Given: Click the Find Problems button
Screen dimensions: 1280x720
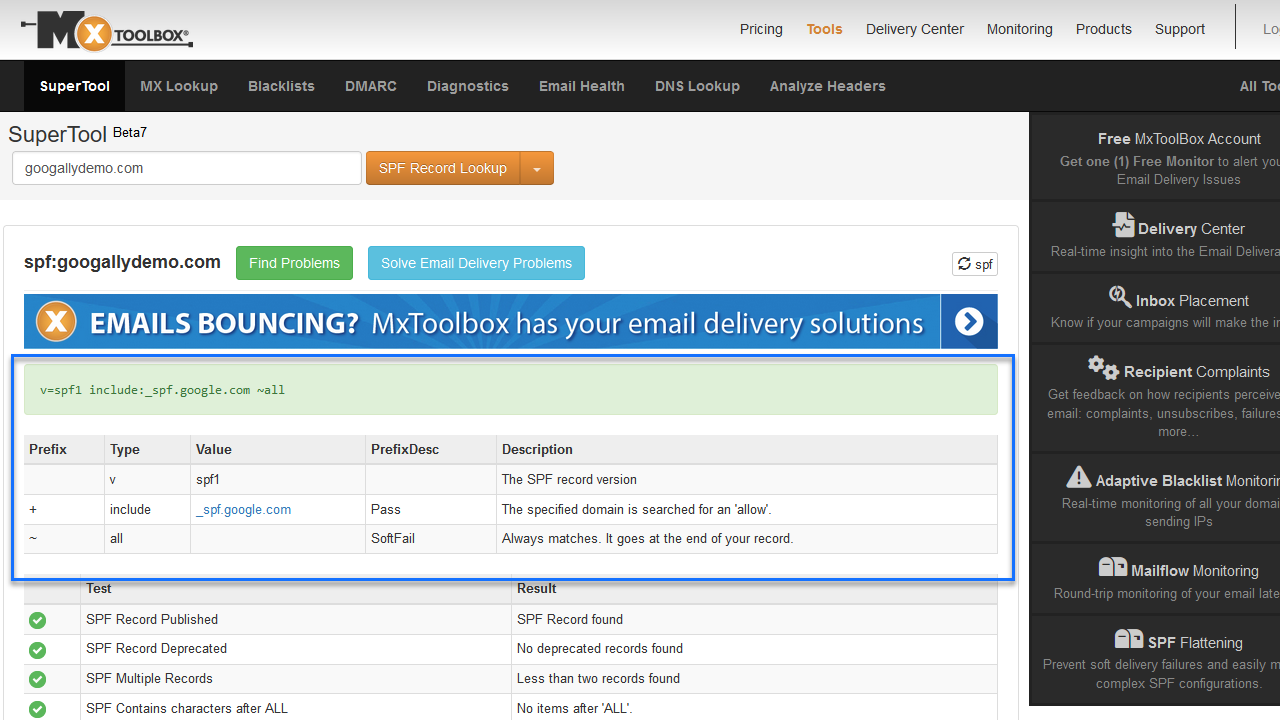Looking at the screenshot, I should 294,263.
